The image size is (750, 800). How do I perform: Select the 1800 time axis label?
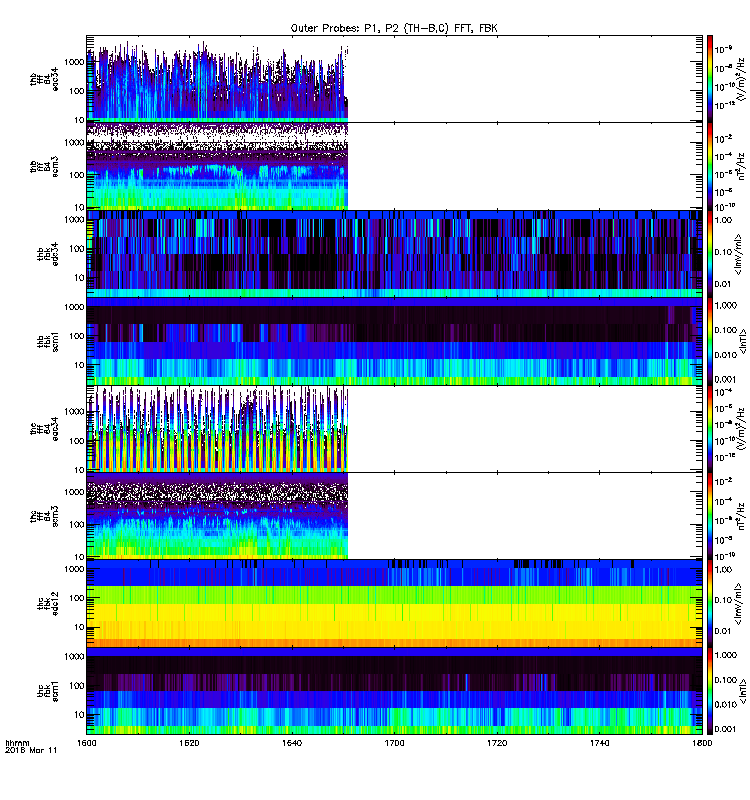pos(702,743)
